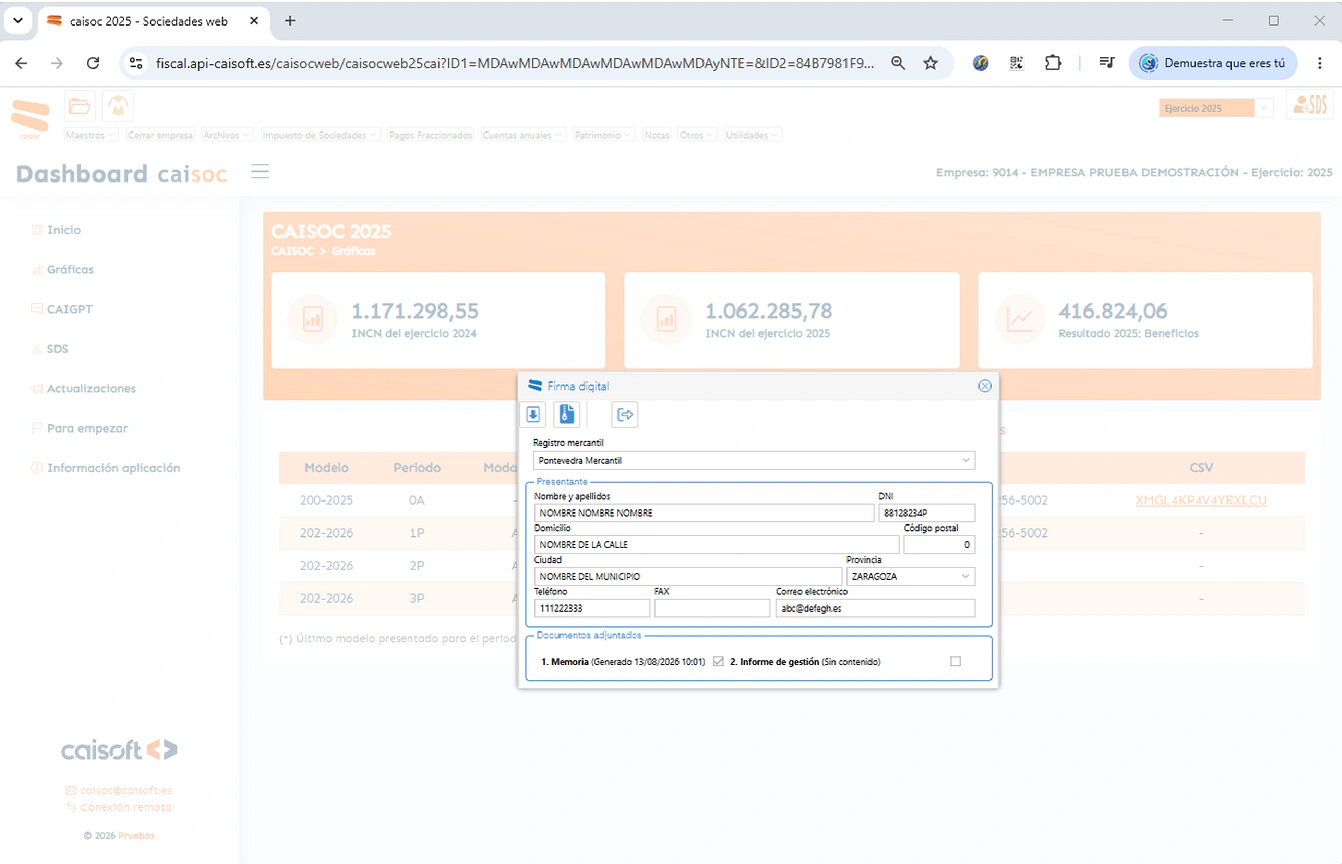Image resolution: width=1342 pixels, height=864 pixels.
Task: Click the Correo electrónico input field
Action: click(875, 608)
